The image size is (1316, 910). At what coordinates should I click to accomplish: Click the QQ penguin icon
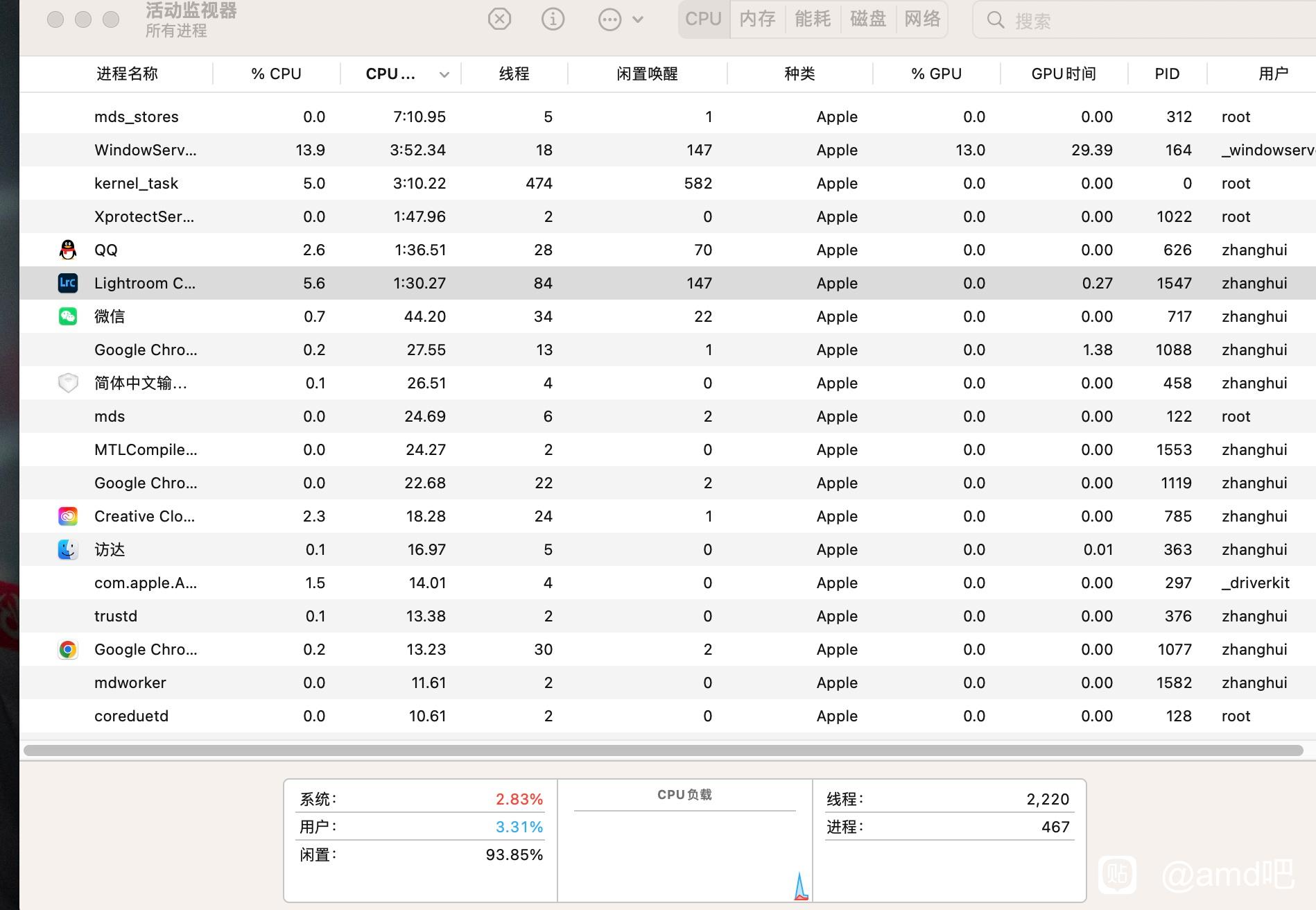(68, 250)
